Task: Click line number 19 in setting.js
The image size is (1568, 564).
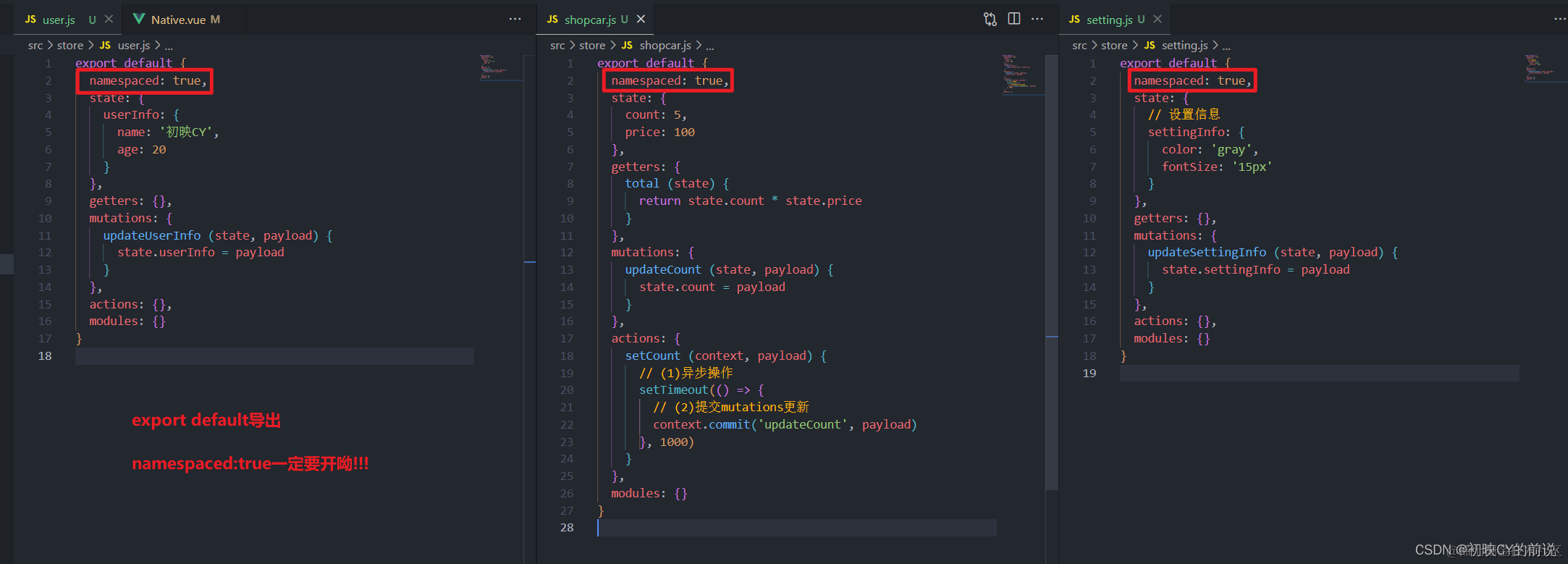Action: (x=1089, y=374)
